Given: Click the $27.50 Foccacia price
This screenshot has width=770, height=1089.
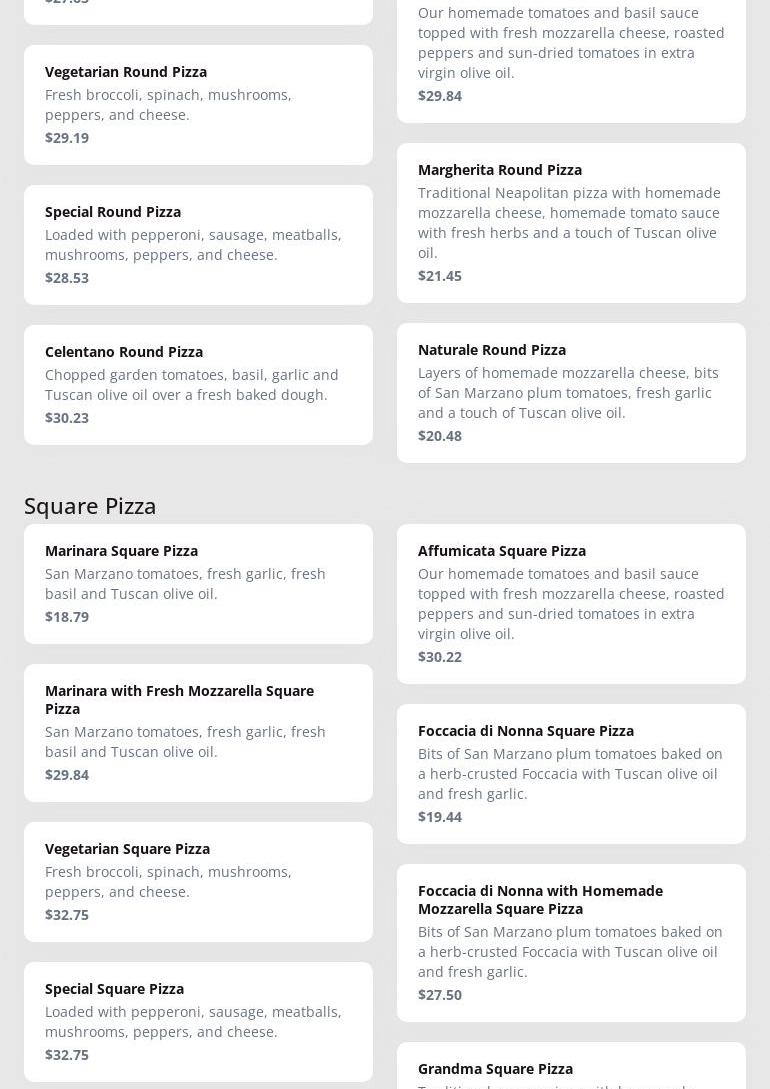Looking at the screenshot, I should pos(440,995).
